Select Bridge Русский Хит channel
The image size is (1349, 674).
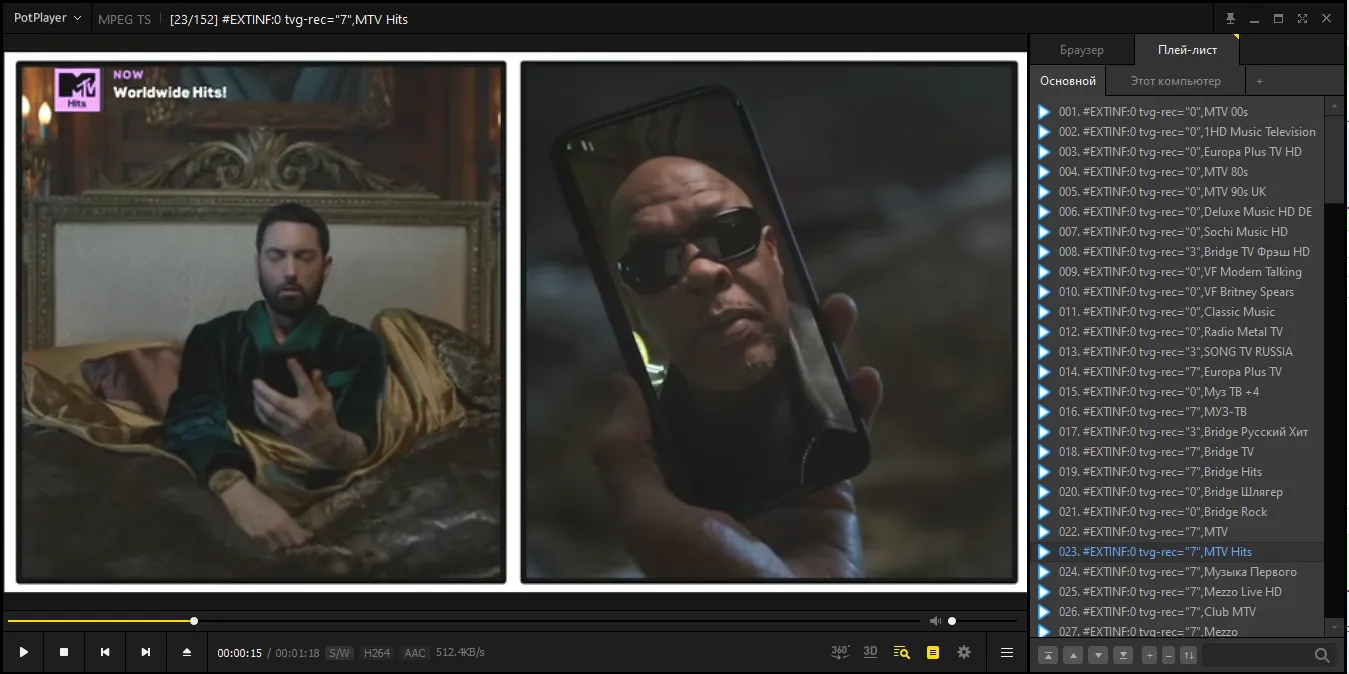1177,432
